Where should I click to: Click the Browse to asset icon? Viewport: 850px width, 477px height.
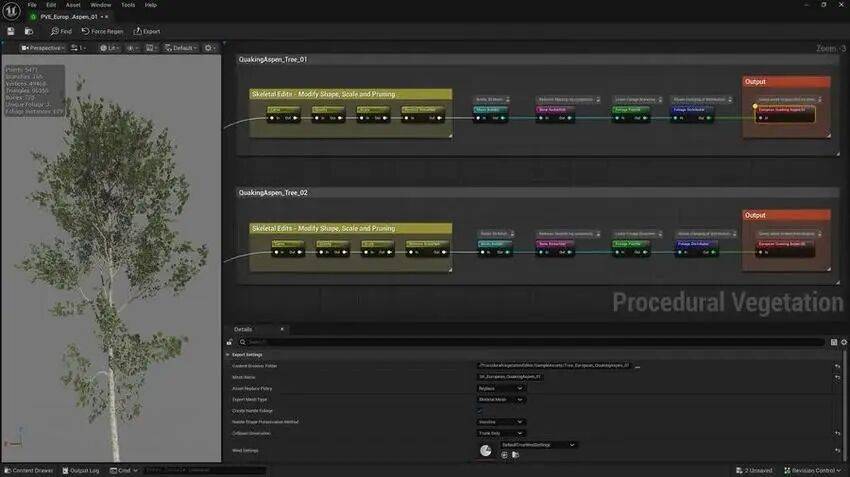pyautogui.click(x=26, y=31)
